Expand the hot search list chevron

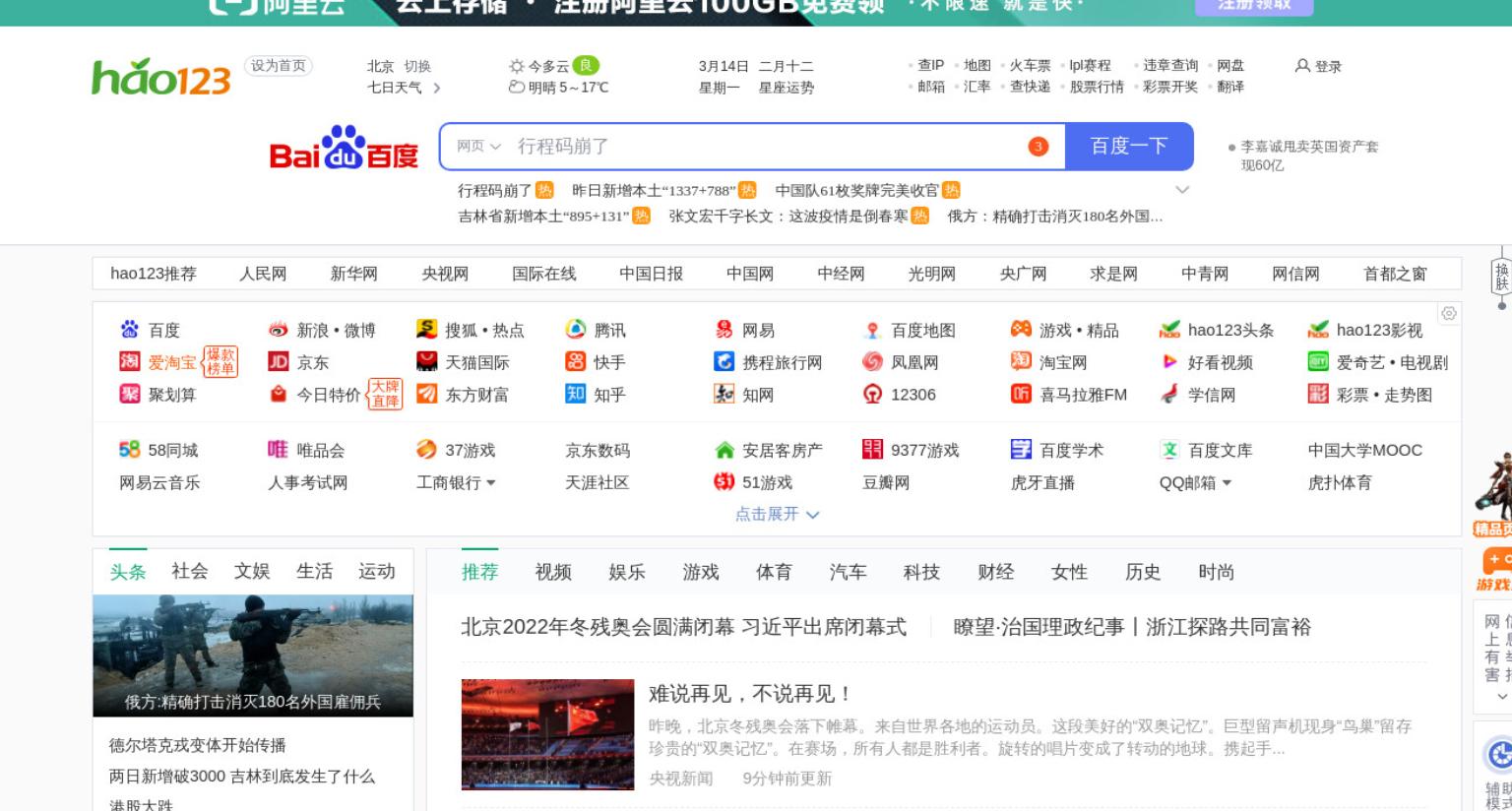(x=1183, y=190)
